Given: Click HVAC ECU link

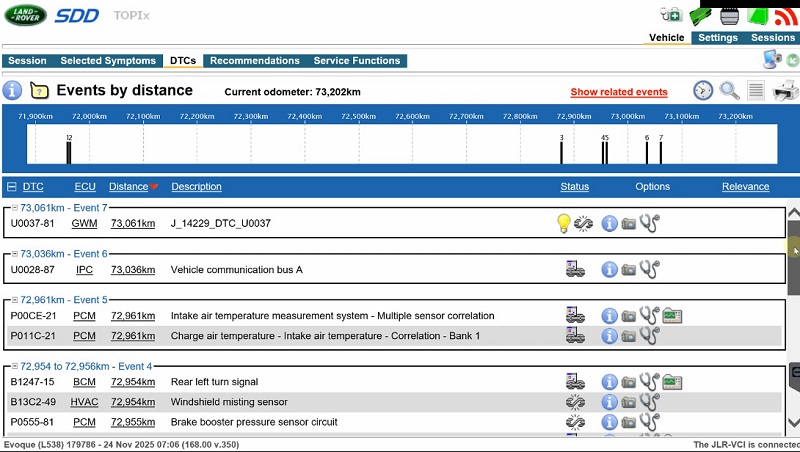Looking at the screenshot, I should [84, 402].
